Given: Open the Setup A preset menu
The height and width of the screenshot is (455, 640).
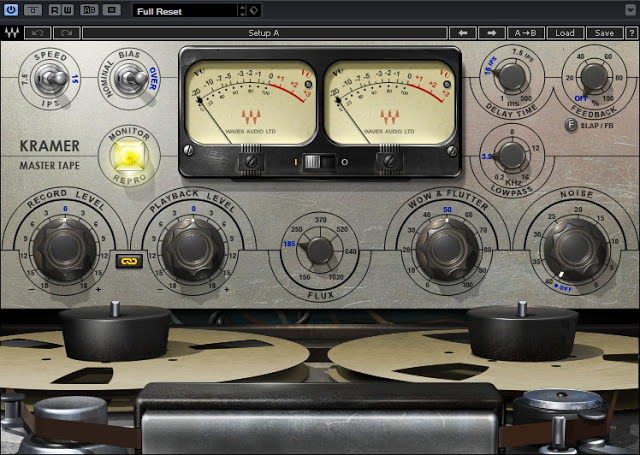Looking at the screenshot, I should [263, 33].
